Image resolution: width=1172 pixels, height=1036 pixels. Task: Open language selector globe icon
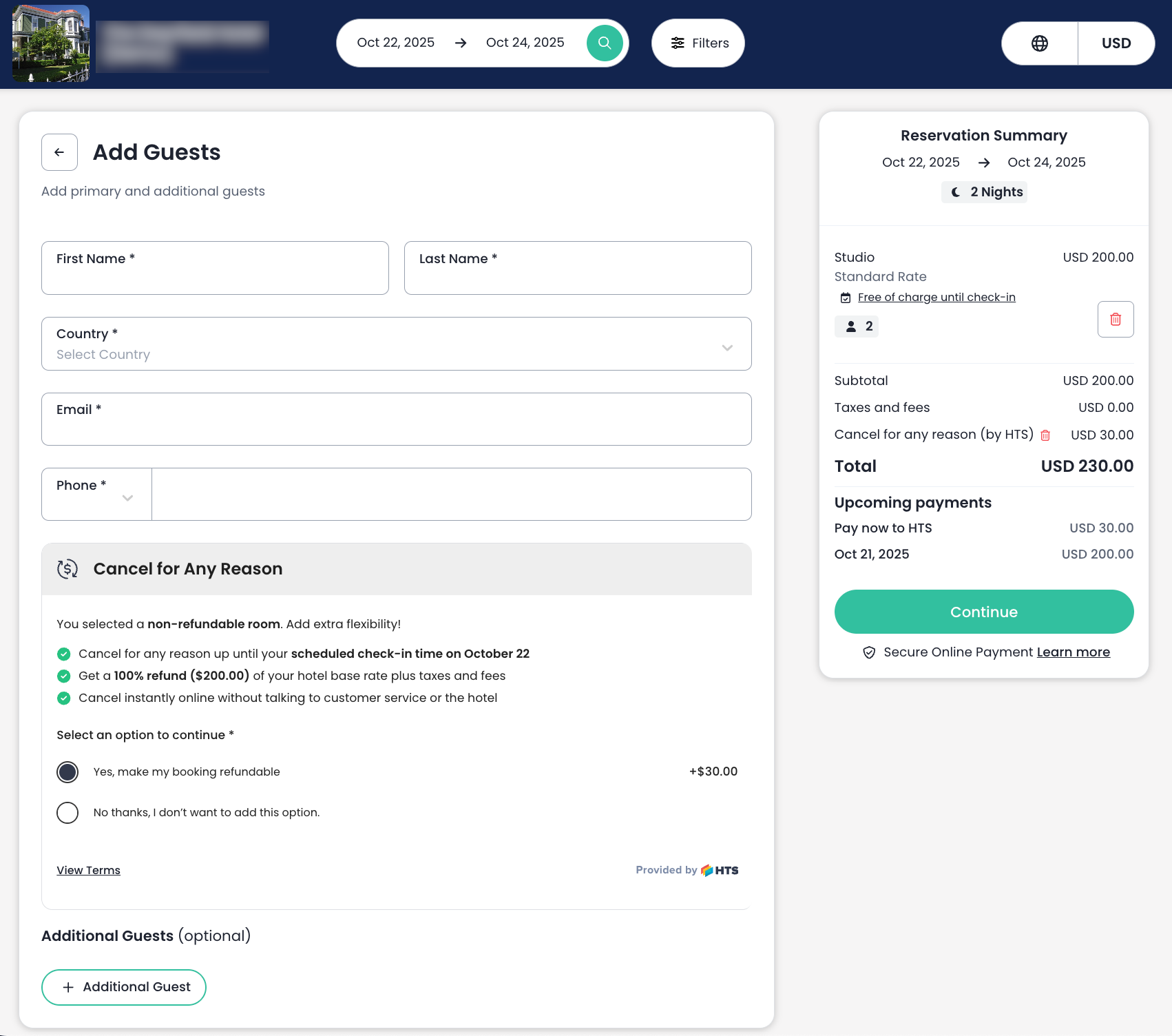(x=1039, y=43)
